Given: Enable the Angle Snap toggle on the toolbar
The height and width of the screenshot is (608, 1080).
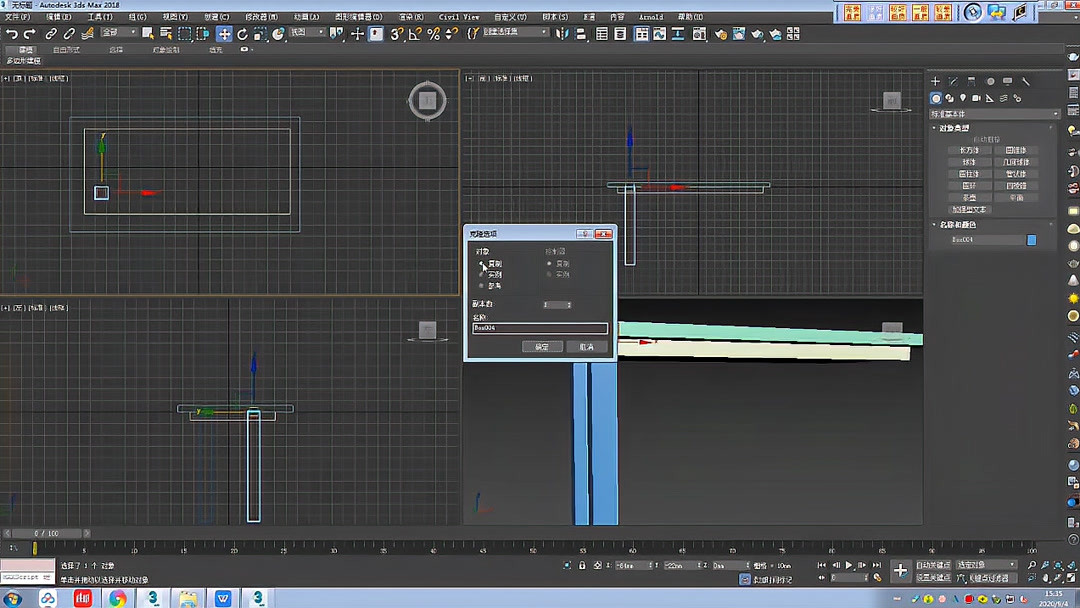Looking at the screenshot, I should (416, 33).
